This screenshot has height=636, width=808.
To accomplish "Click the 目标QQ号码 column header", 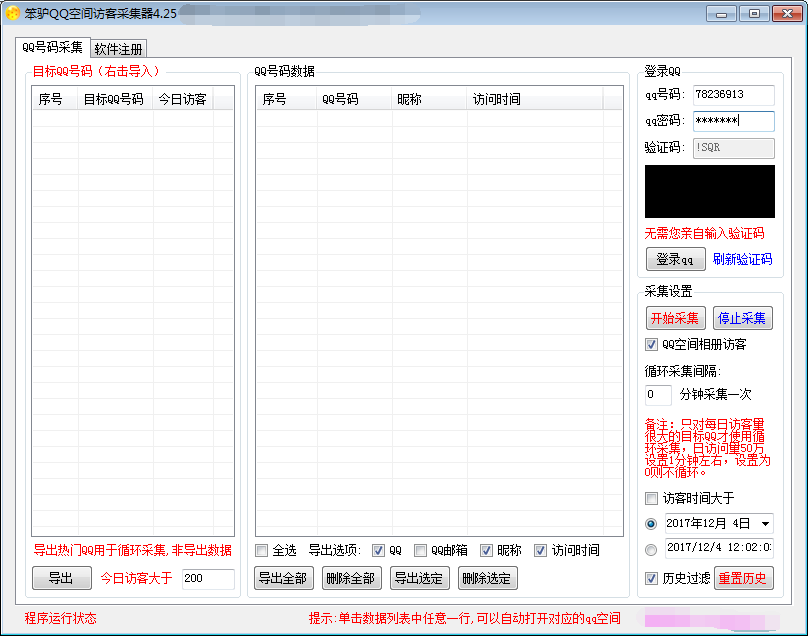I will click(x=115, y=99).
